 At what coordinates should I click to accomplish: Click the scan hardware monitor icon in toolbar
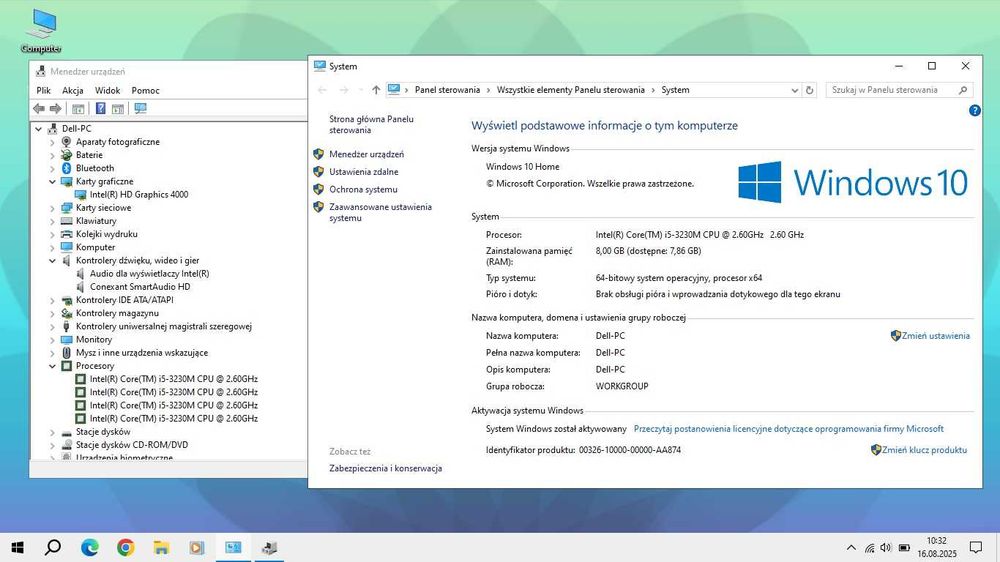(140, 108)
